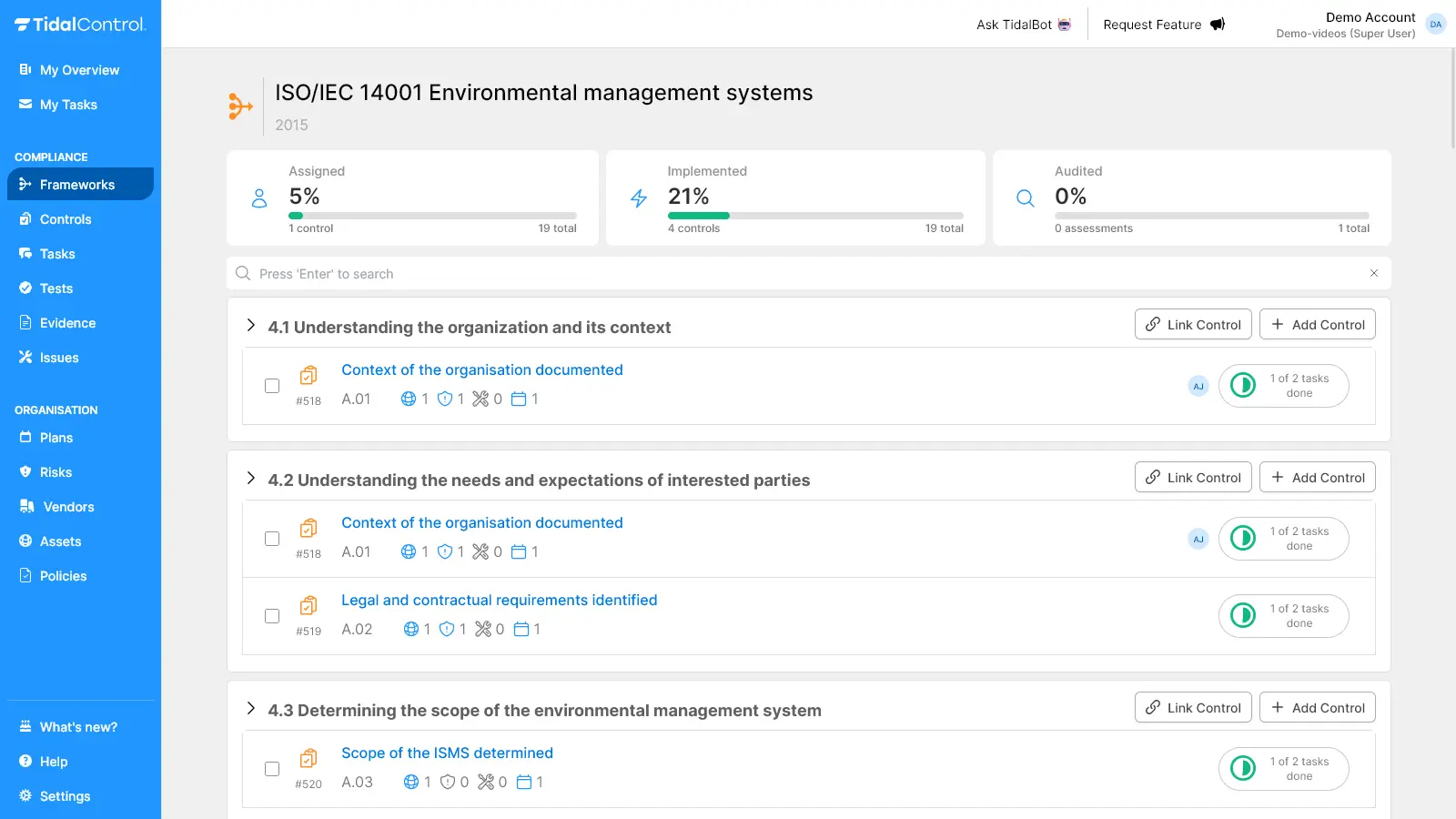Click control icon for Legal and contractual requirements
Image resolution: width=1456 pixels, height=819 pixels.
click(308, 605)
